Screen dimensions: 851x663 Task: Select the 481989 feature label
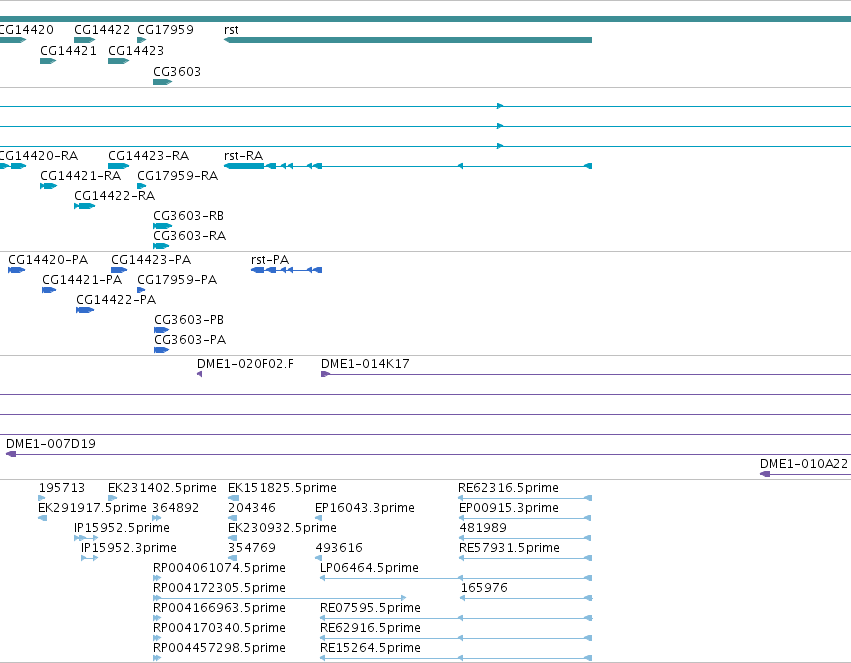[483, 528]
